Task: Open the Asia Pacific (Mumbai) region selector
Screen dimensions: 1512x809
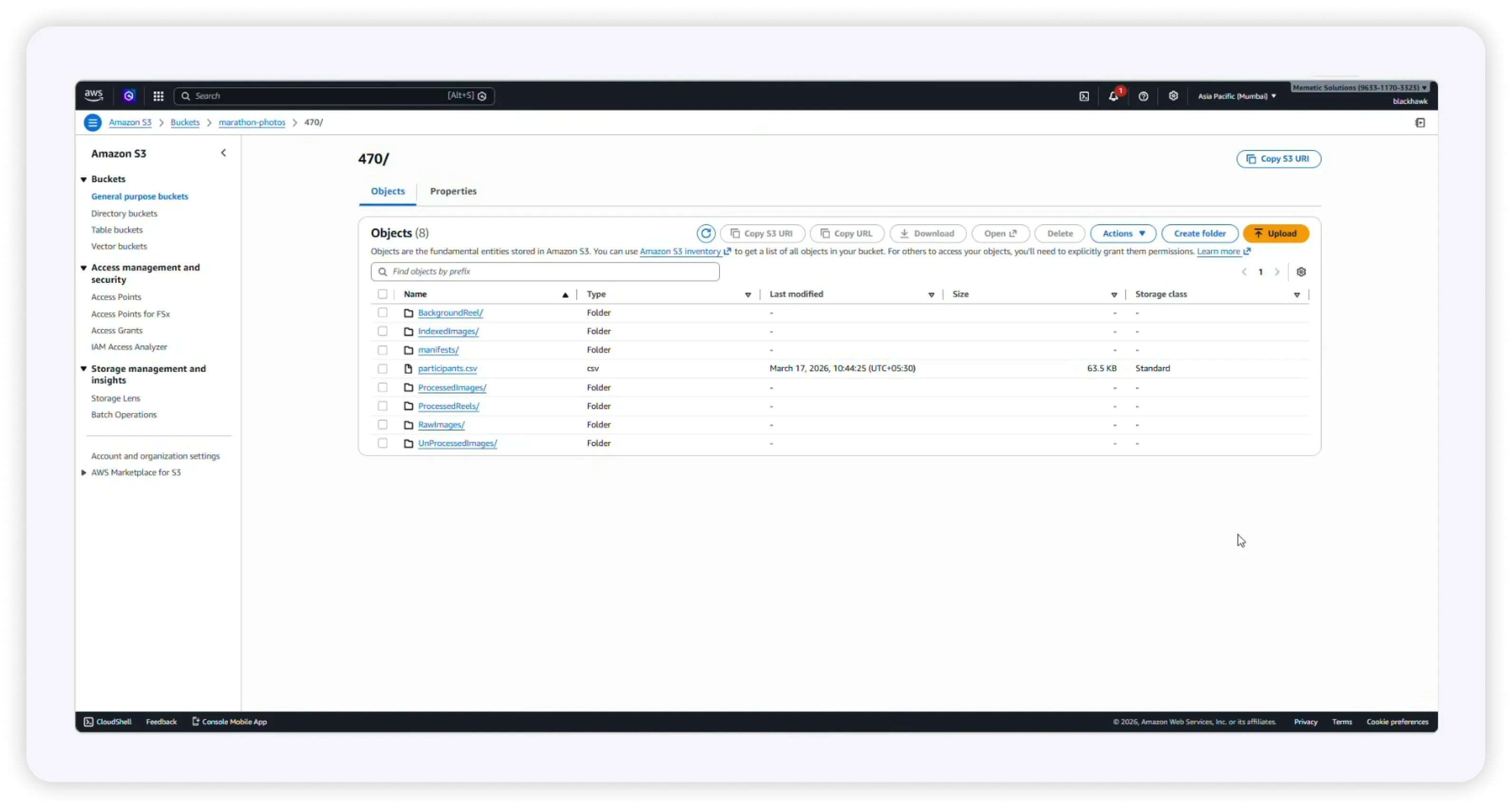Action: (1237, 96)
